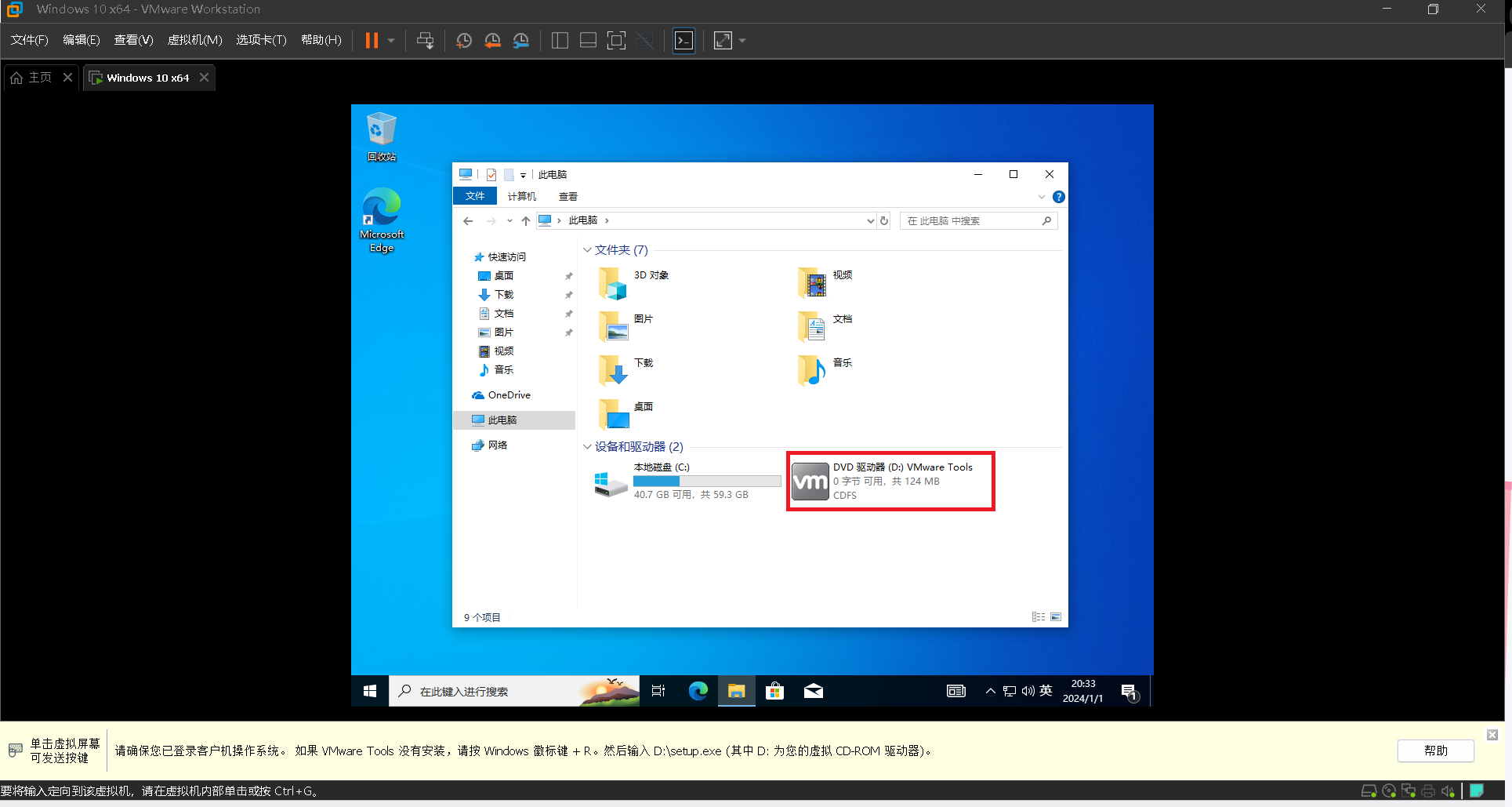Click the hard disk status icon in VMware status bar

[1369, 791]
